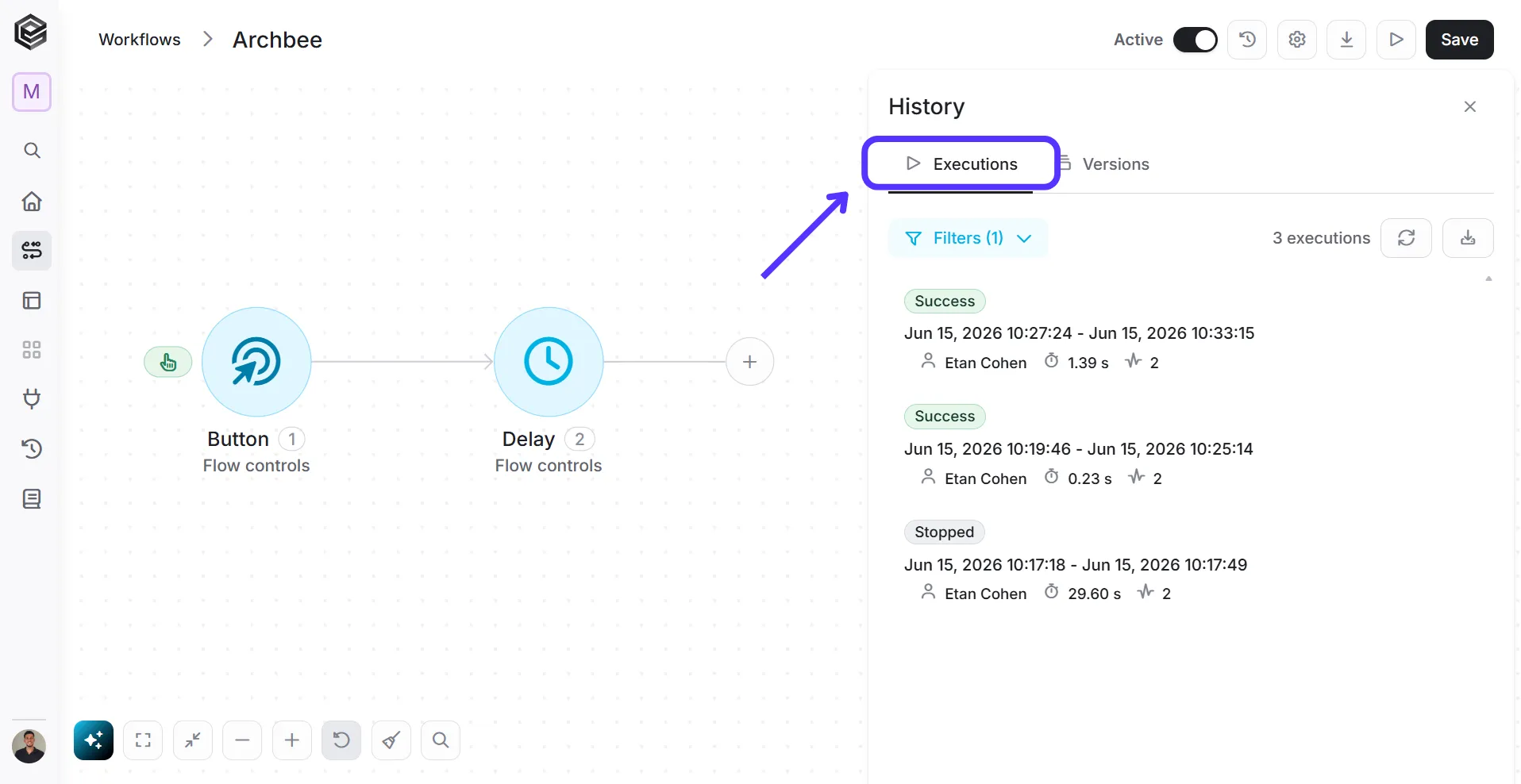Open the docs page icon in sidebar

point(32,499)
